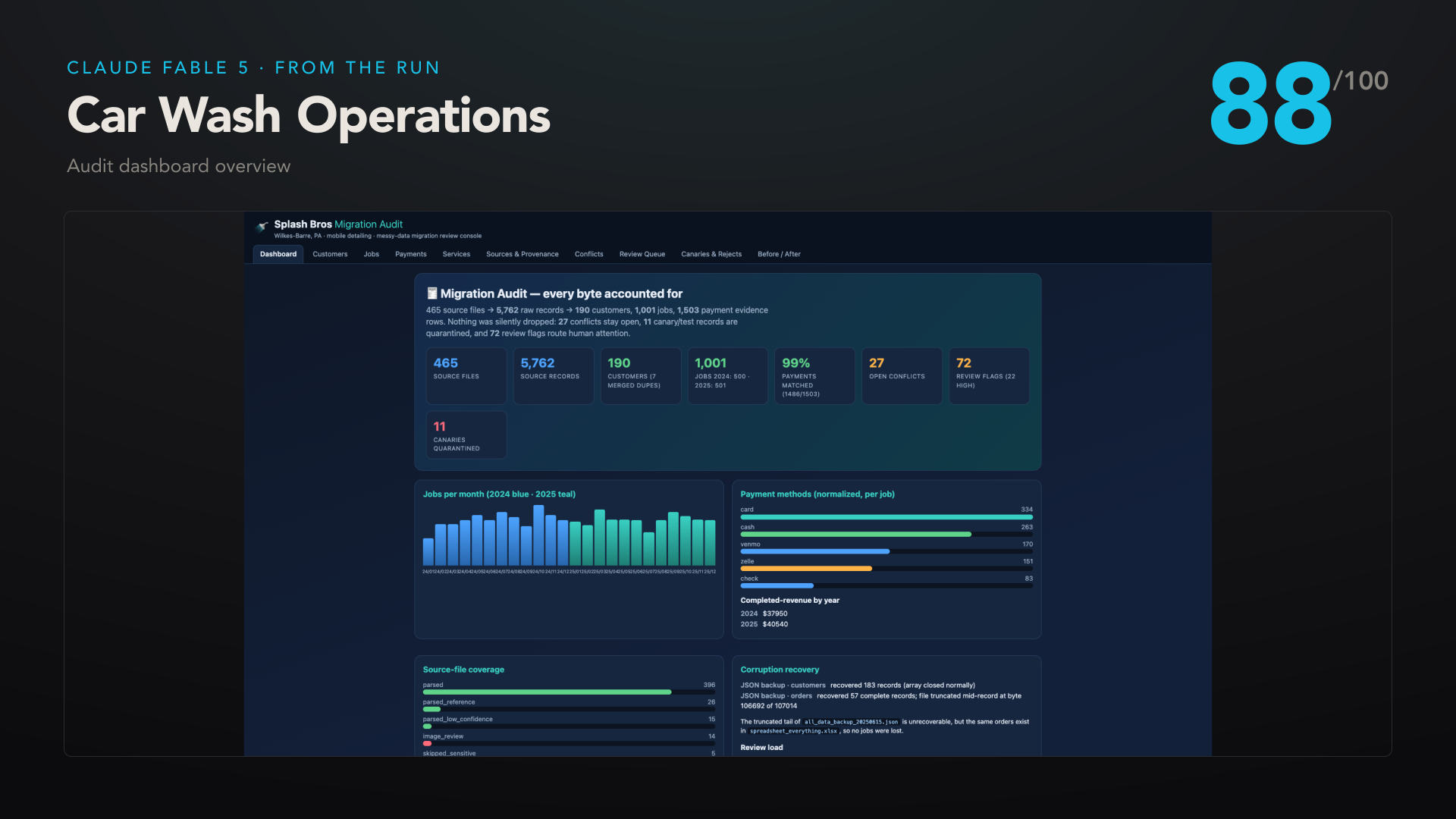Screen dimensions: 1456x819
Task: Switch to the Conflicts tab
Action: 588,254
